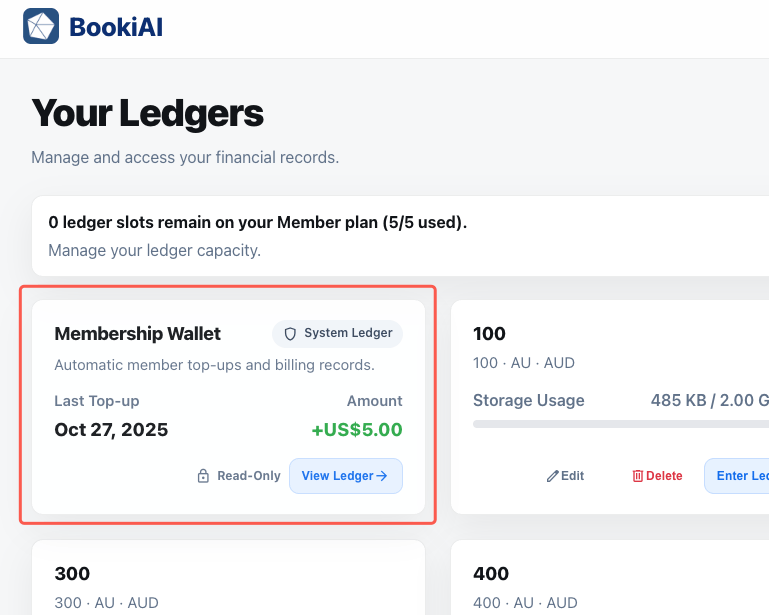Enter the ledger named 100
769x615 pixels.
pyautogui.click(x=740, y=476)
